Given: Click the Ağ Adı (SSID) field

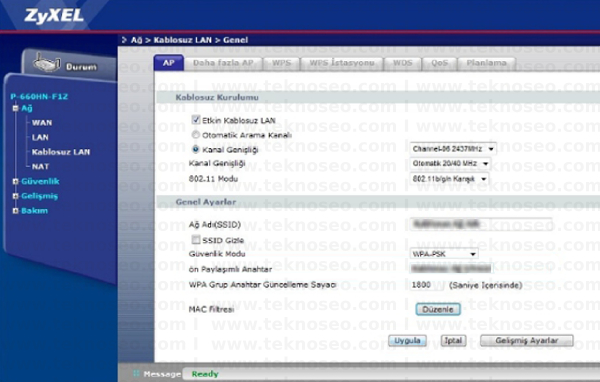Looking at the screenshot, I should 481,224.
